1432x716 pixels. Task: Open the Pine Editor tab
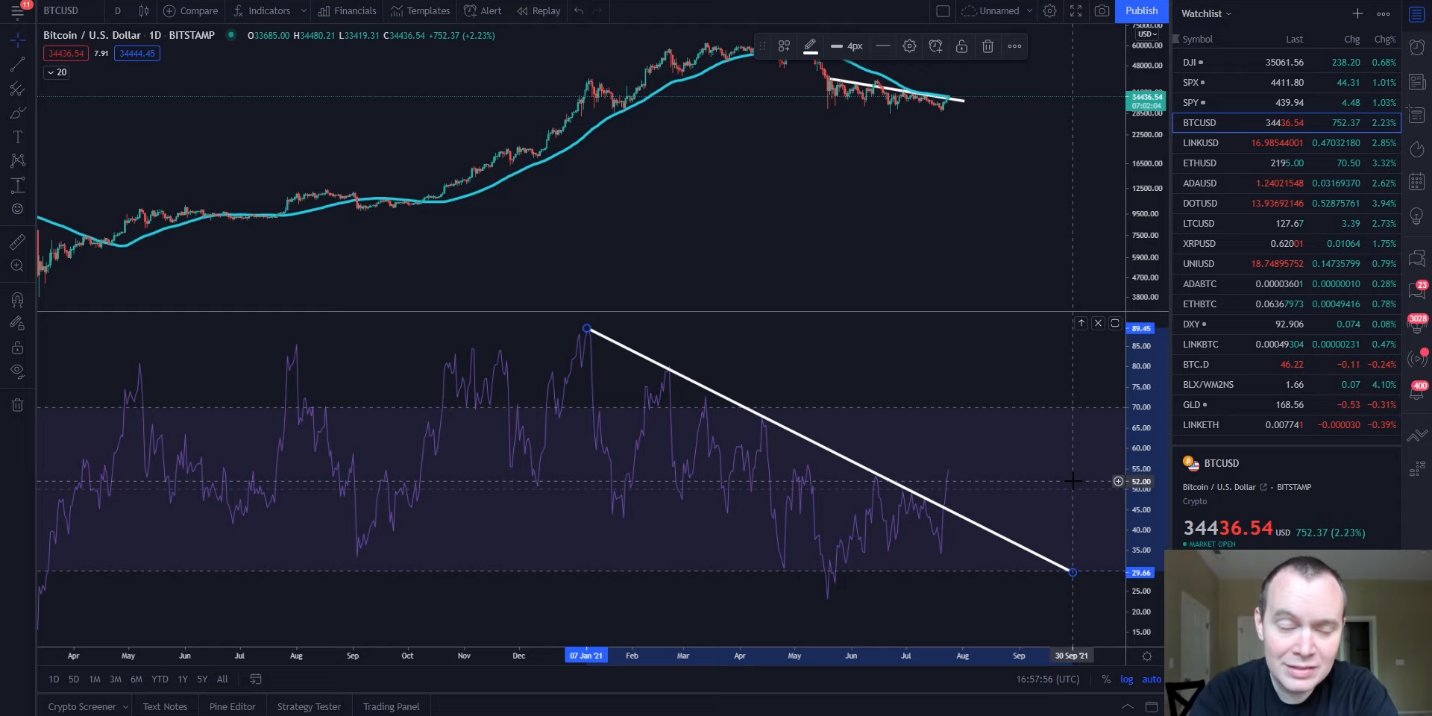coord(232,706)
